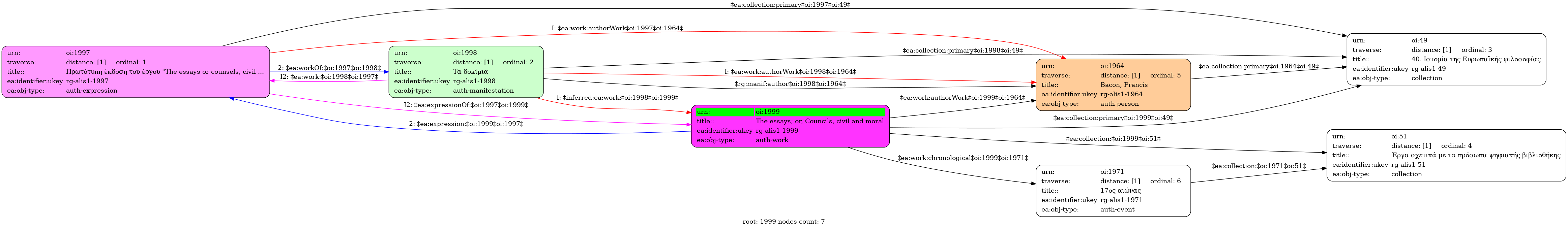Click edge label I: inferred:ea:work: oi:1998 to oi:1999

tap(617, 97)
